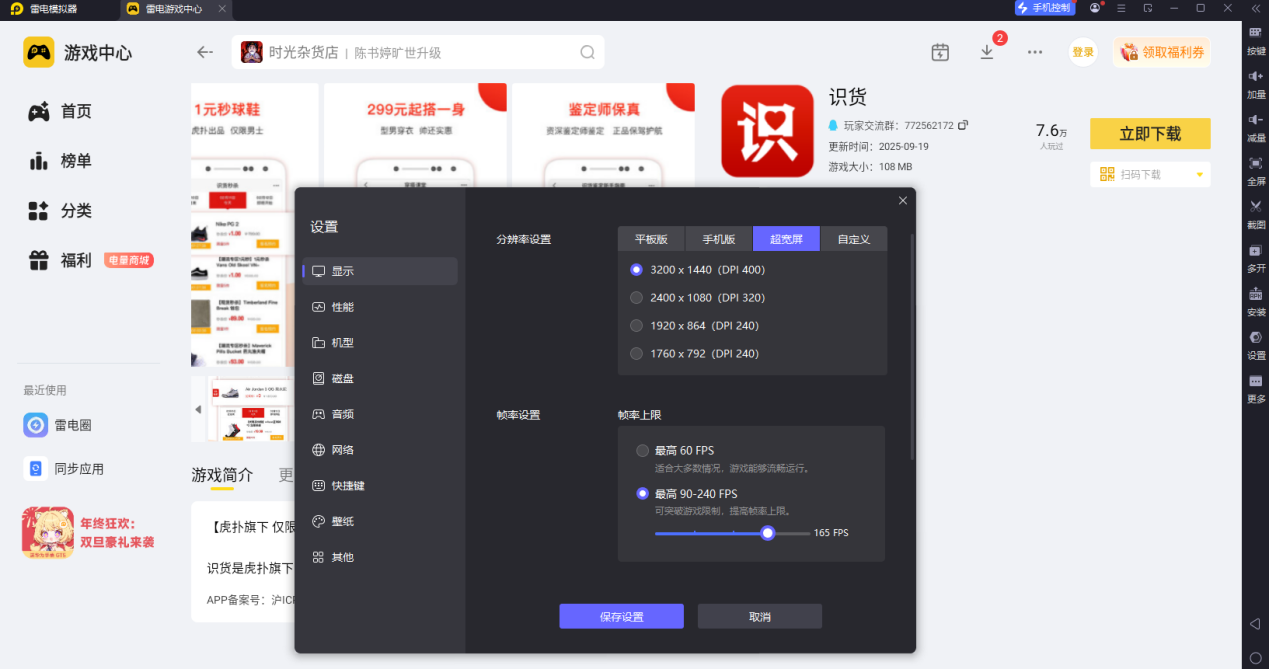The width and height of the screenshot is (1269, 669).
Task: Open the account avatar icon in title bar
Action: click(1095, 8)
